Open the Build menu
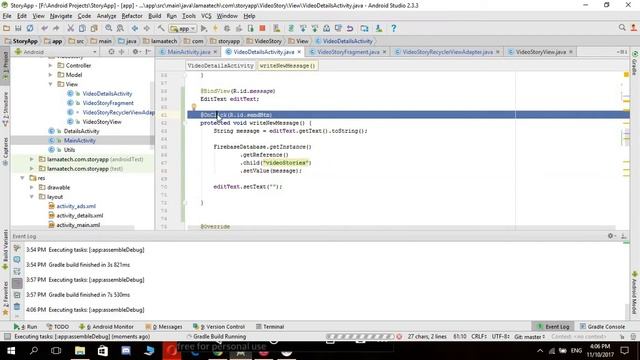Image resolution: width=640 pixels, height=360 pixels. coord(154,16)
